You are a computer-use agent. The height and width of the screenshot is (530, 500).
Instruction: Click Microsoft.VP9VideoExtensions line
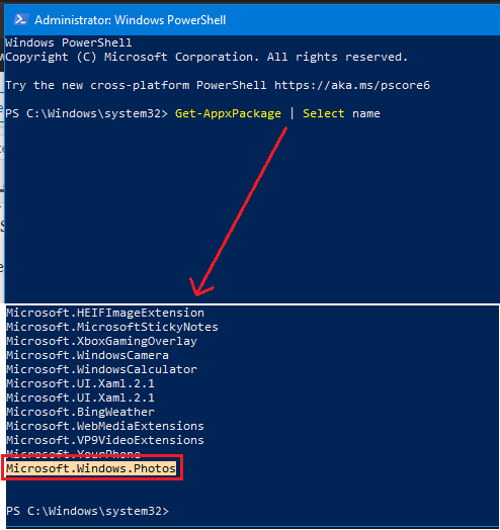tap(105, 440)
